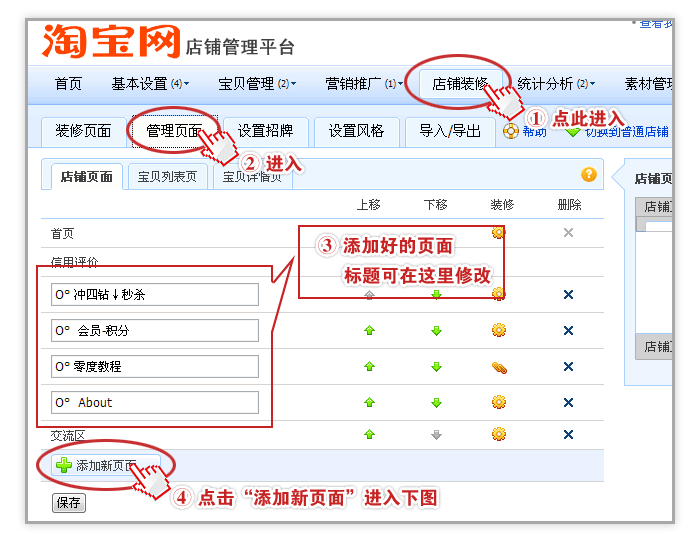
Task: Move About page up
Action: [369, 402]
